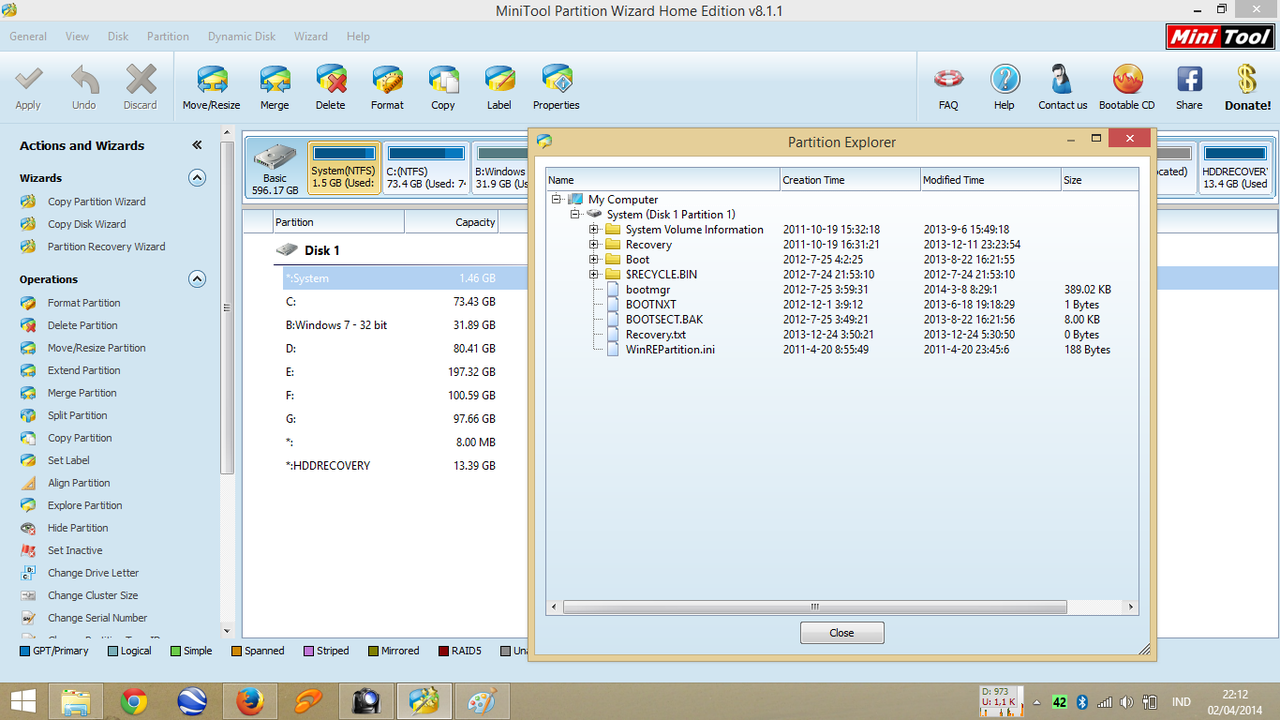Open the View menu
The image size is (1280, 720).
point(77,36)
